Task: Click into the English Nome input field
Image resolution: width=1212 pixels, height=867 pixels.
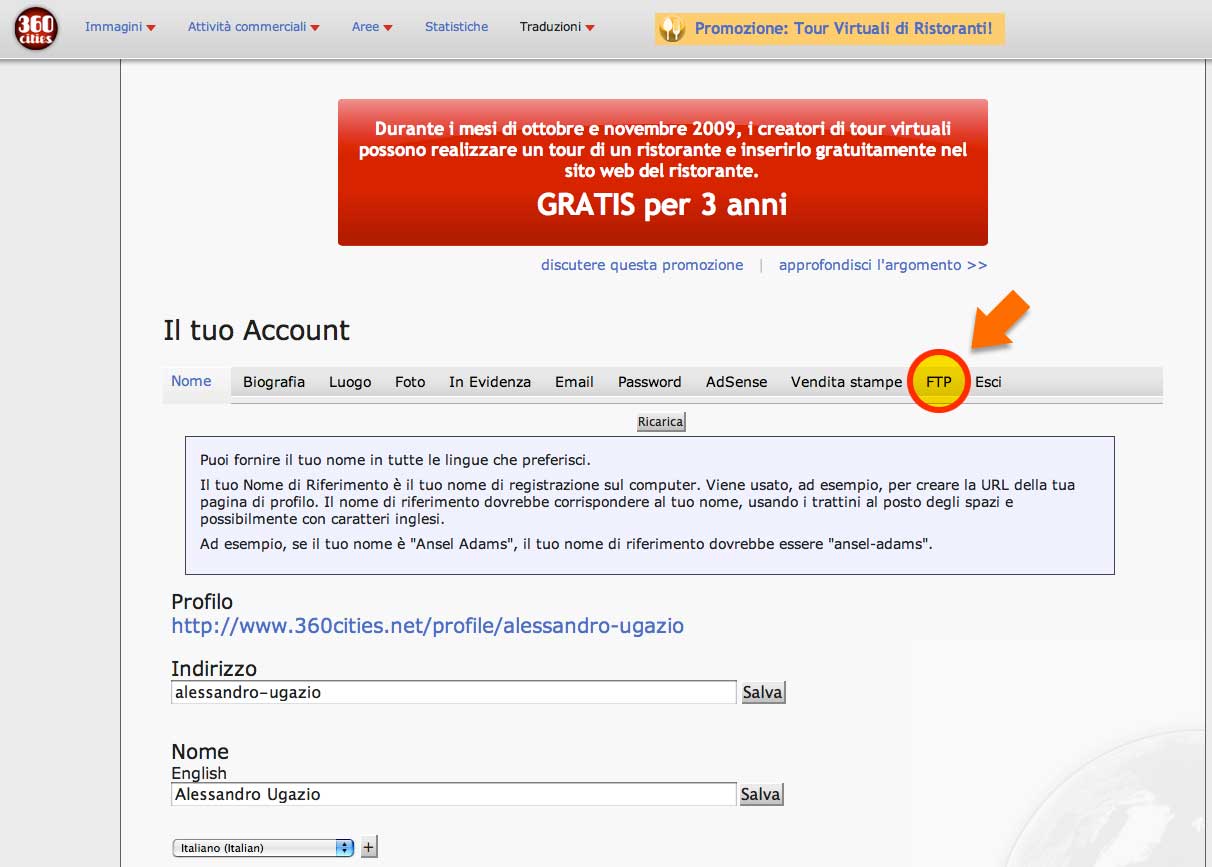Action: pyautogui.click(x=454, y=794)
